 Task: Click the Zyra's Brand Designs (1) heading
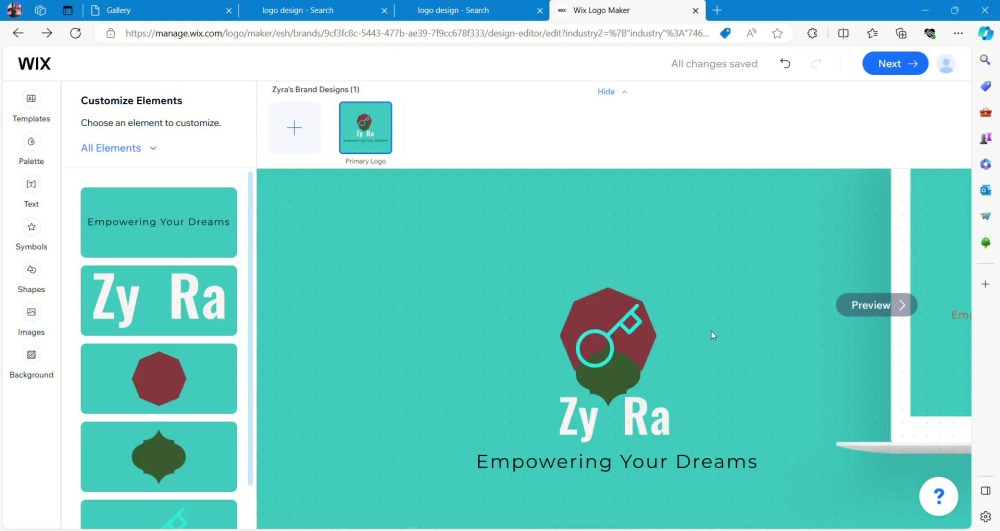pos(316,89)
